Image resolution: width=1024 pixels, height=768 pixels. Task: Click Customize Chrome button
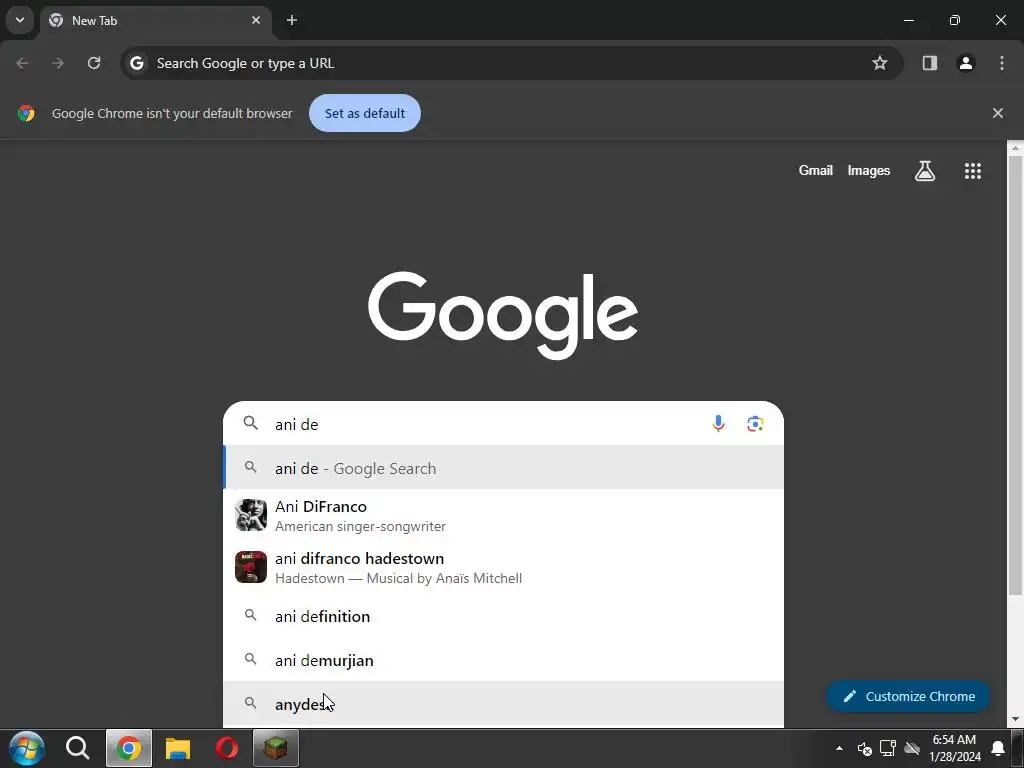coord(908,696)
